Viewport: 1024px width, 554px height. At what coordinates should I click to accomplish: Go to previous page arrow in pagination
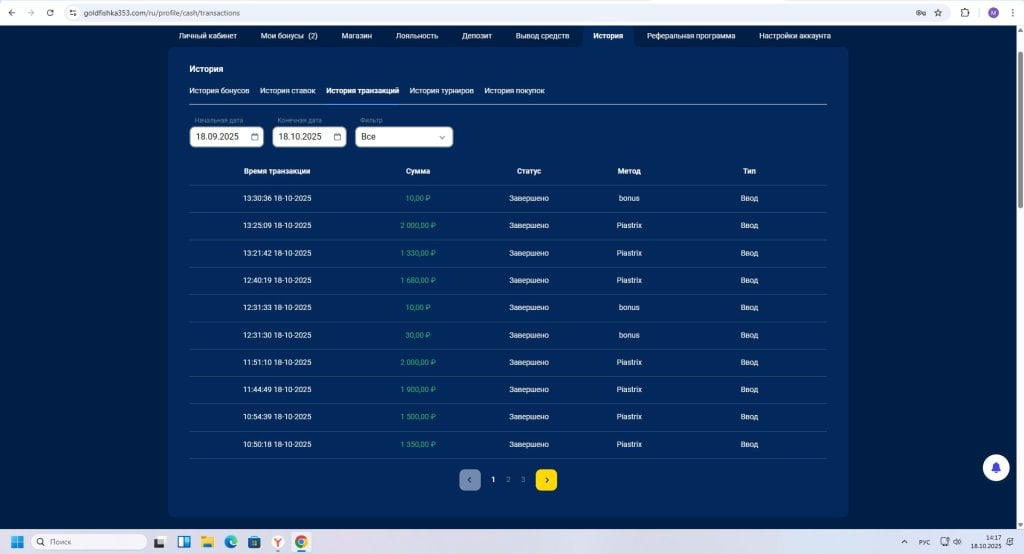[470, 480]
